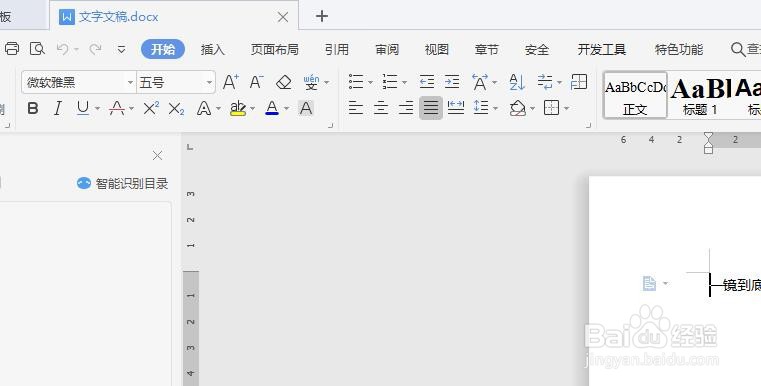This screenshot has width=761, height=386.
Task: Click 智能识别目录 link
Action: click(122, 184)
